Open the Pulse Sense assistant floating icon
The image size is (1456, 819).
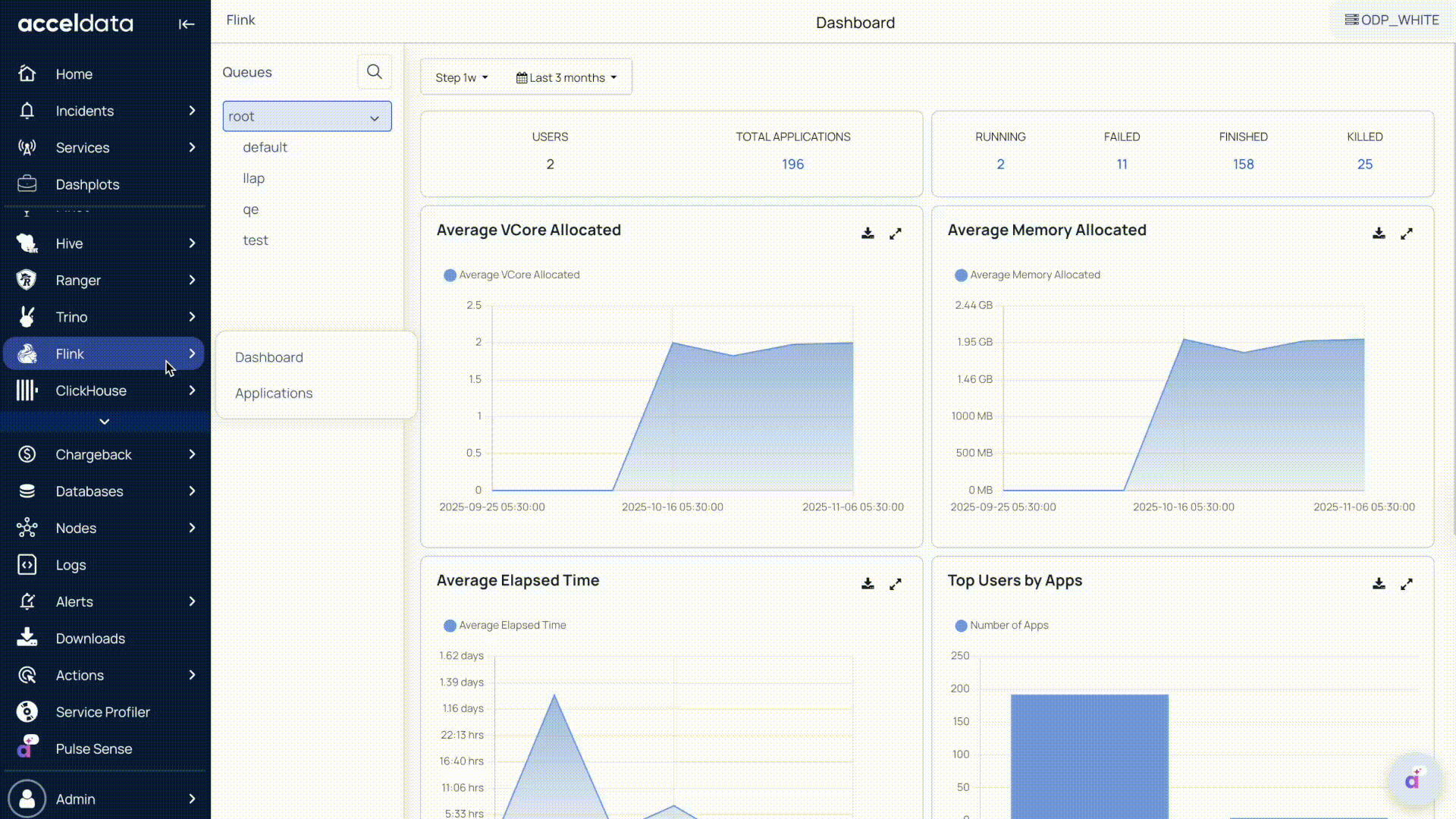click(1412, 780)
